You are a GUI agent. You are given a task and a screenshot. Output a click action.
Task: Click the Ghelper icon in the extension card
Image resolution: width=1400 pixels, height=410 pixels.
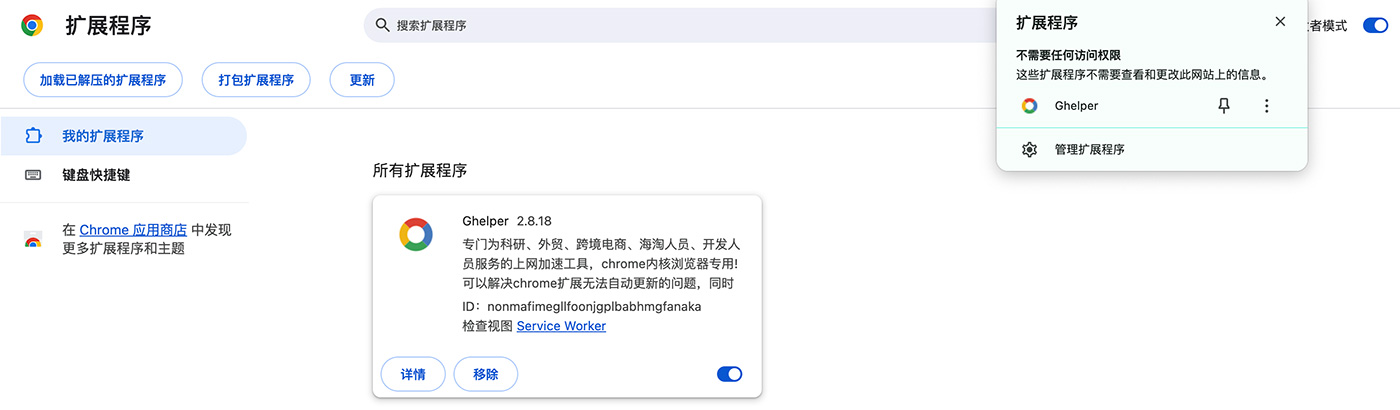[416, 234]
